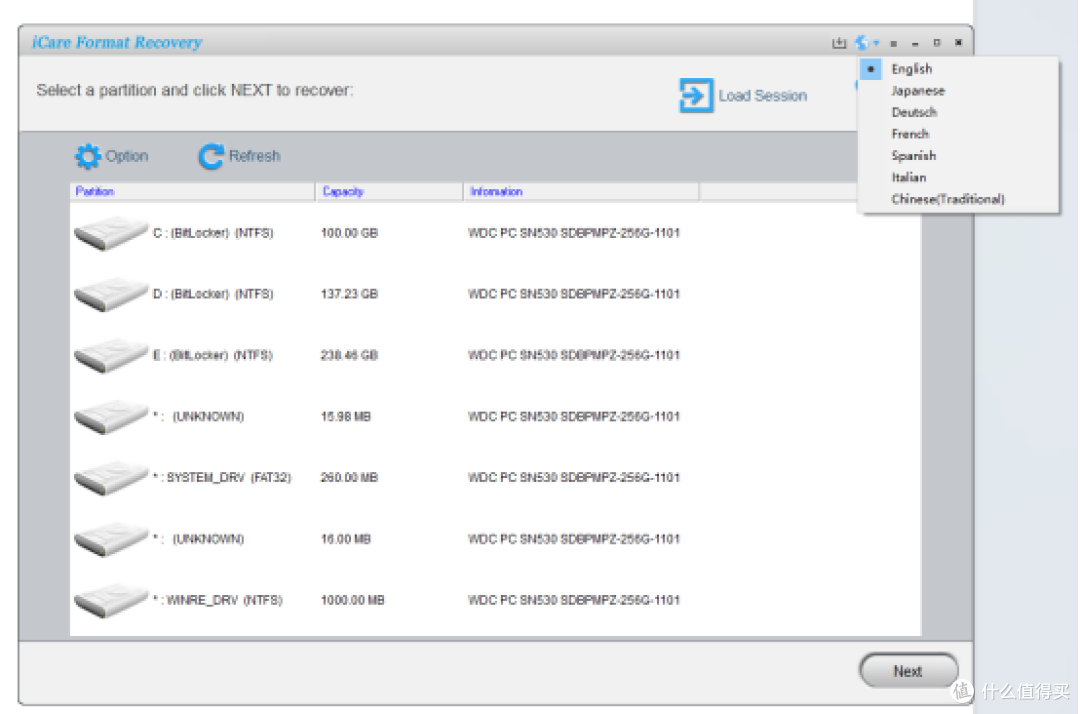Expand the language dropdown arrow beside the globe

[876, 43]
